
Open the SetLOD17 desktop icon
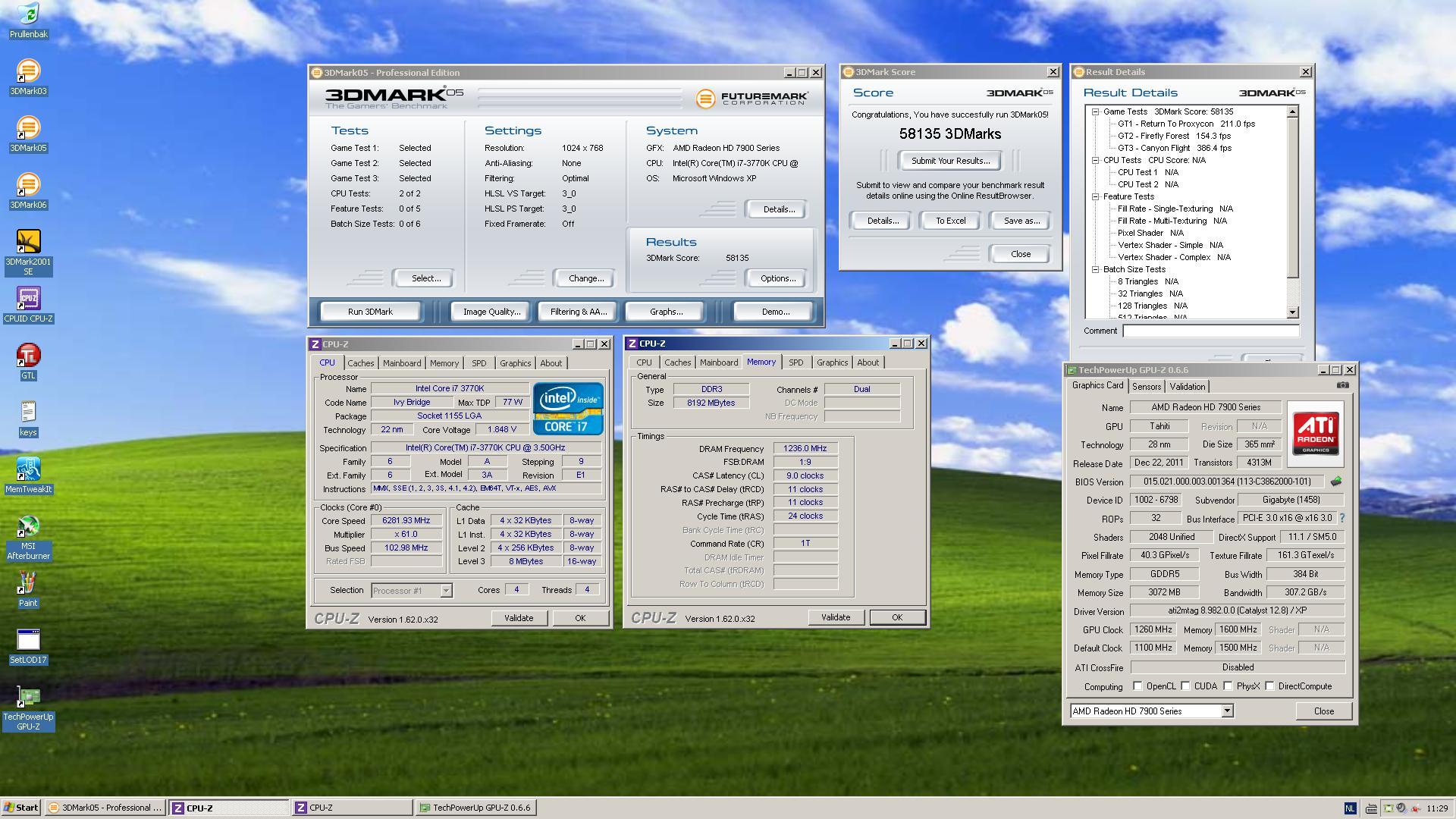[28, 645]
